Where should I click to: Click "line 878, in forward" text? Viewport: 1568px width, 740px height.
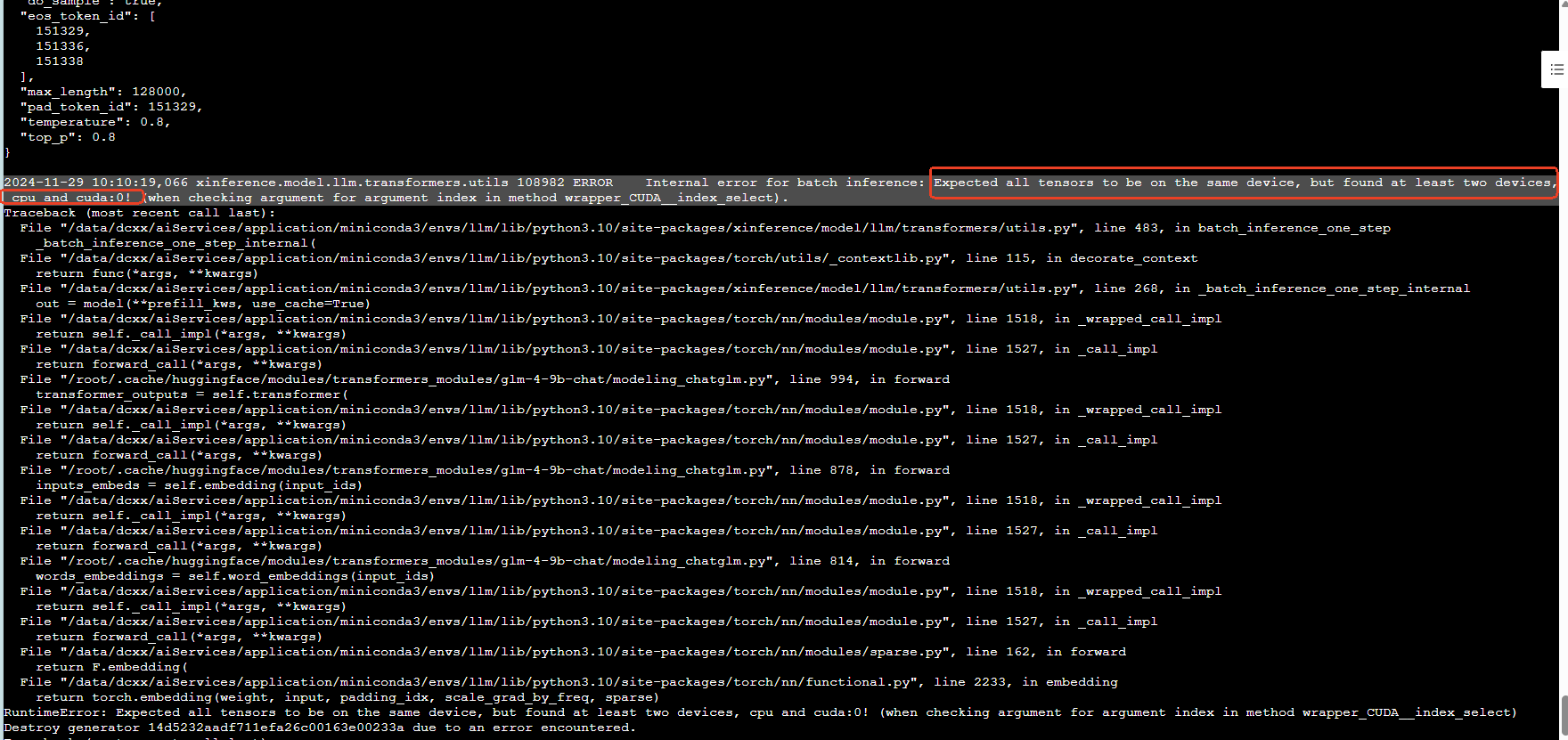point(870,470)
